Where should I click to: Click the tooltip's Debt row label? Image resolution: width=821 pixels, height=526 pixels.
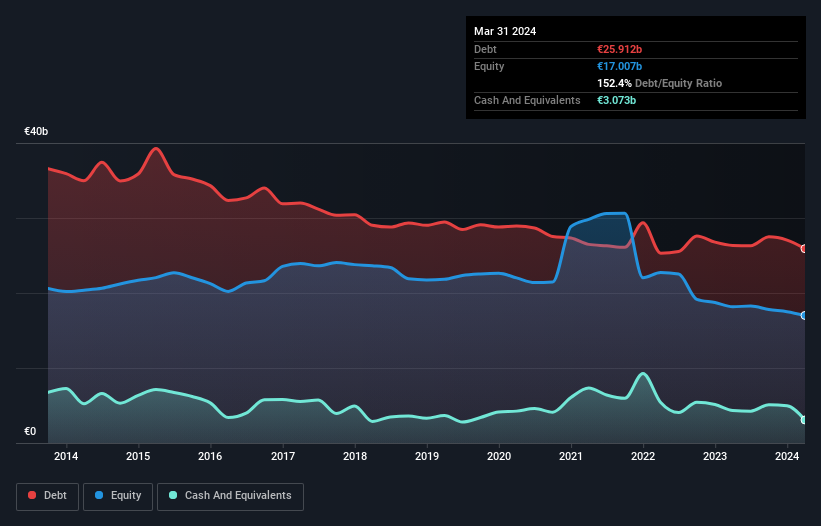click(485, 49)
